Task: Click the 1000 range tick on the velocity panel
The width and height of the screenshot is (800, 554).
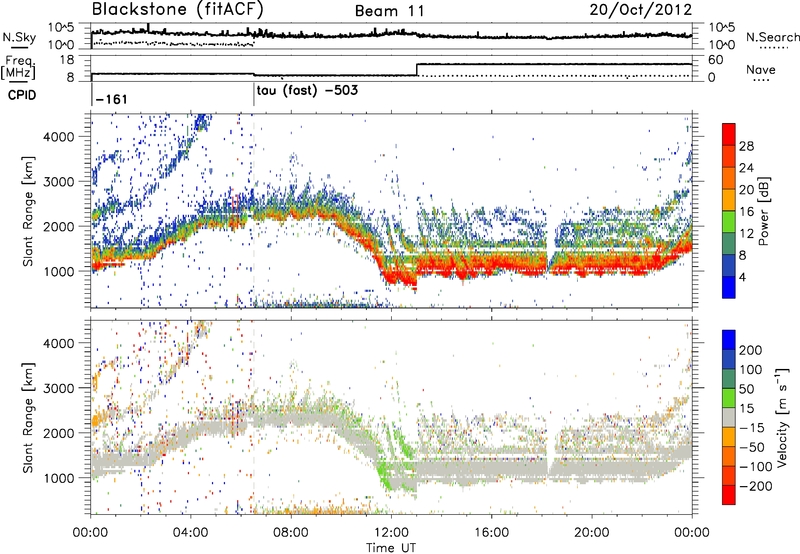Action: point(59,477)
